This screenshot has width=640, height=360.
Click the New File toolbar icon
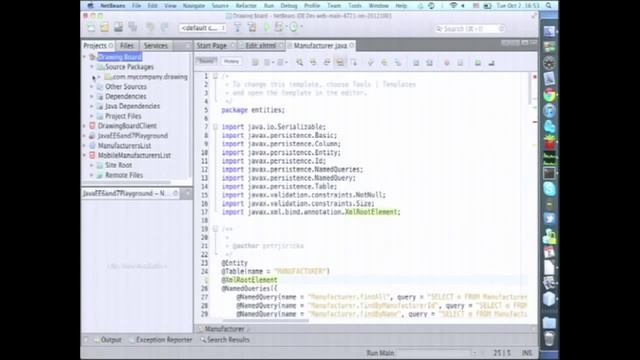coord(91,27)
